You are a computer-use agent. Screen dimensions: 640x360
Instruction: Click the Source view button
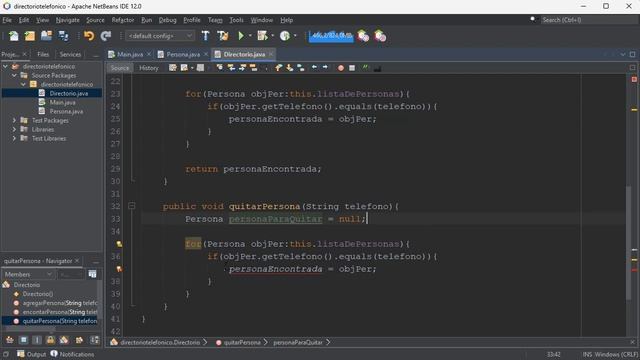[120, 68]
